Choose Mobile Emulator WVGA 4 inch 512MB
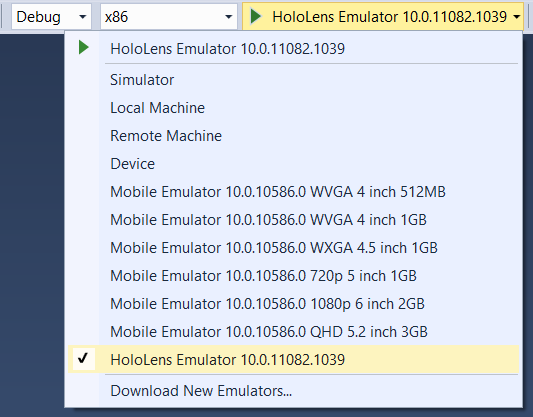The width and height of the screenshot is (533, 417). pos(294,192)
